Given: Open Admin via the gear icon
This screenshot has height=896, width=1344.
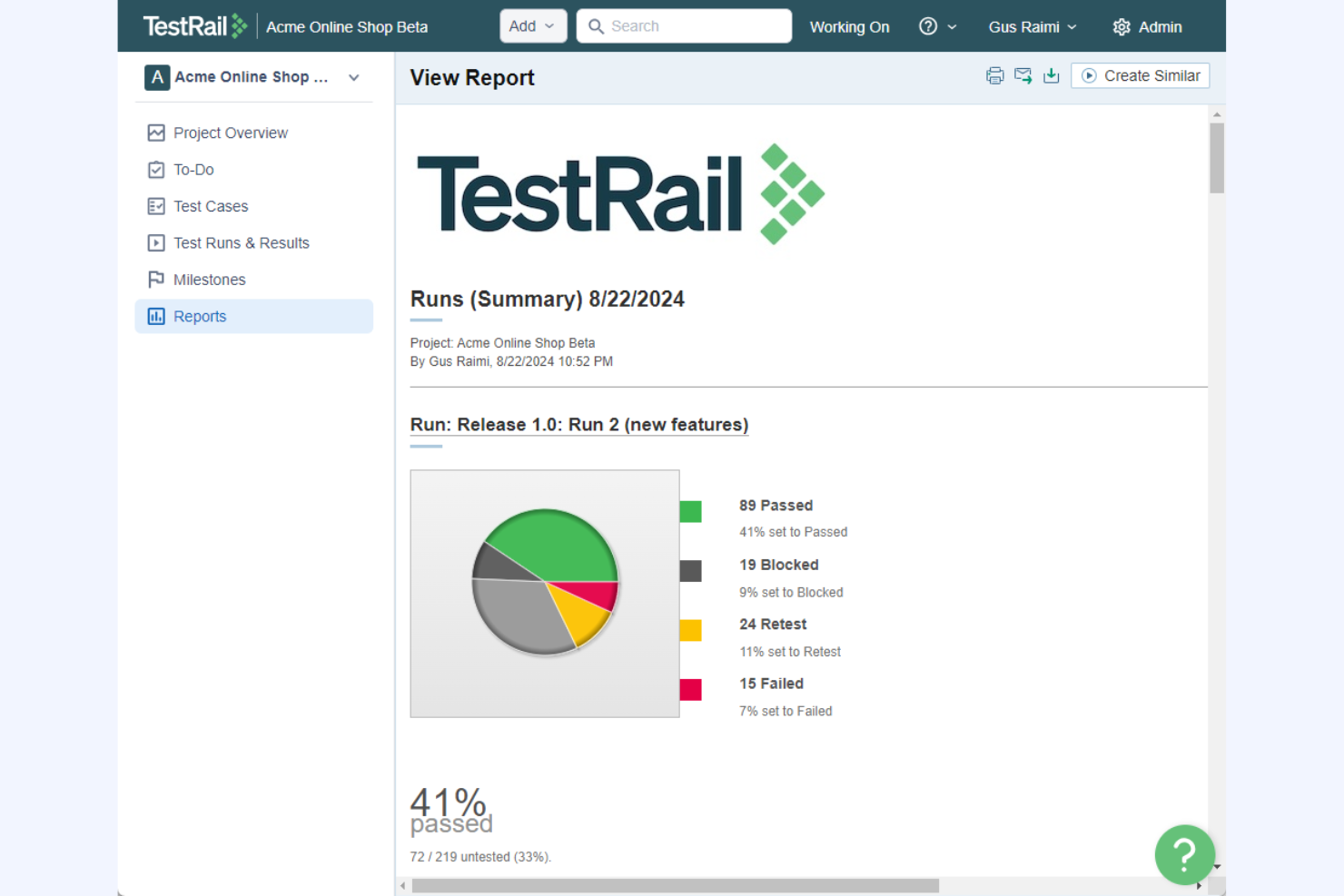Looking at the screenshot, I should point(1121,26).
